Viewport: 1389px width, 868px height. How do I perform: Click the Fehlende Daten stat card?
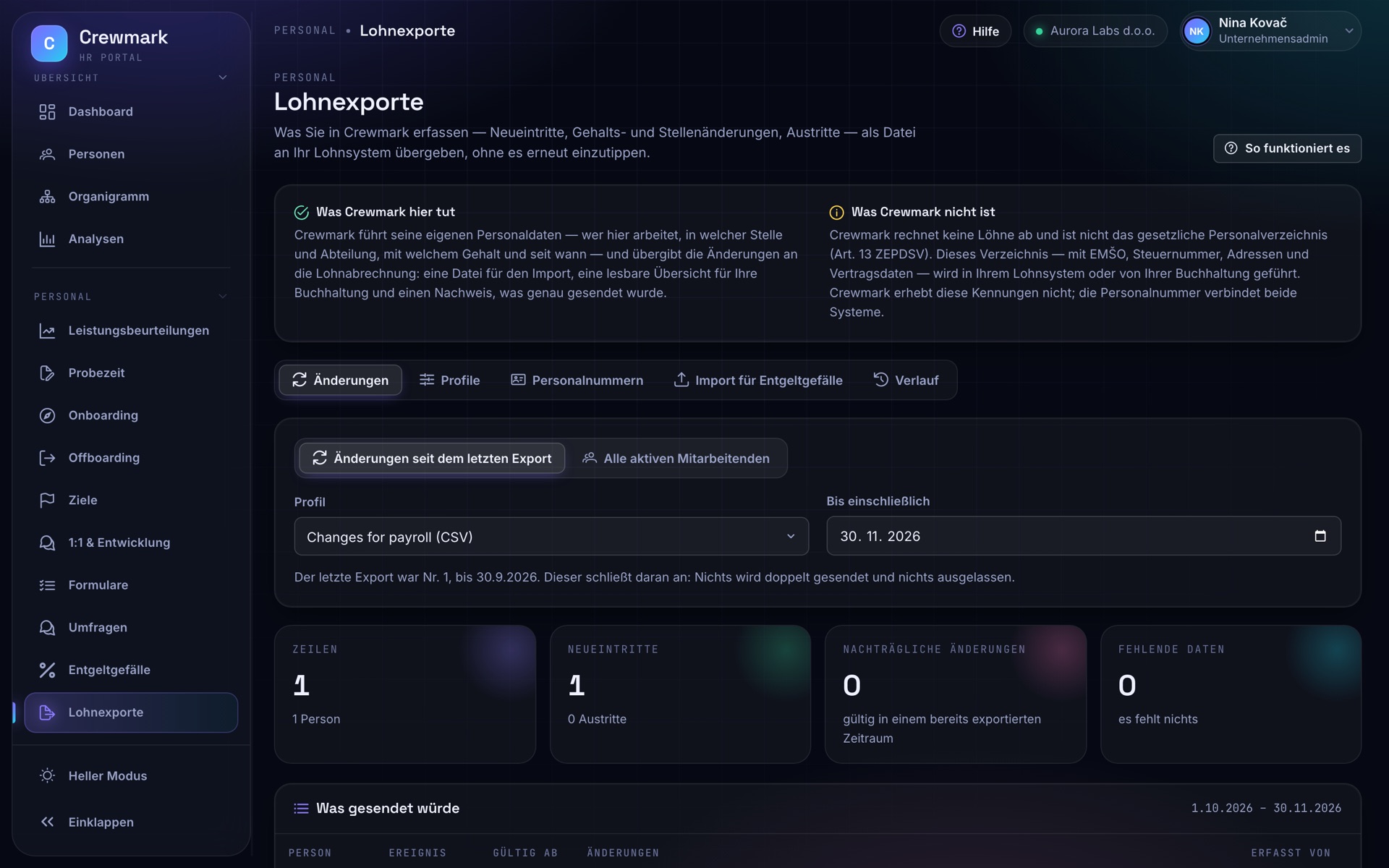click(x=1231, y=694)
